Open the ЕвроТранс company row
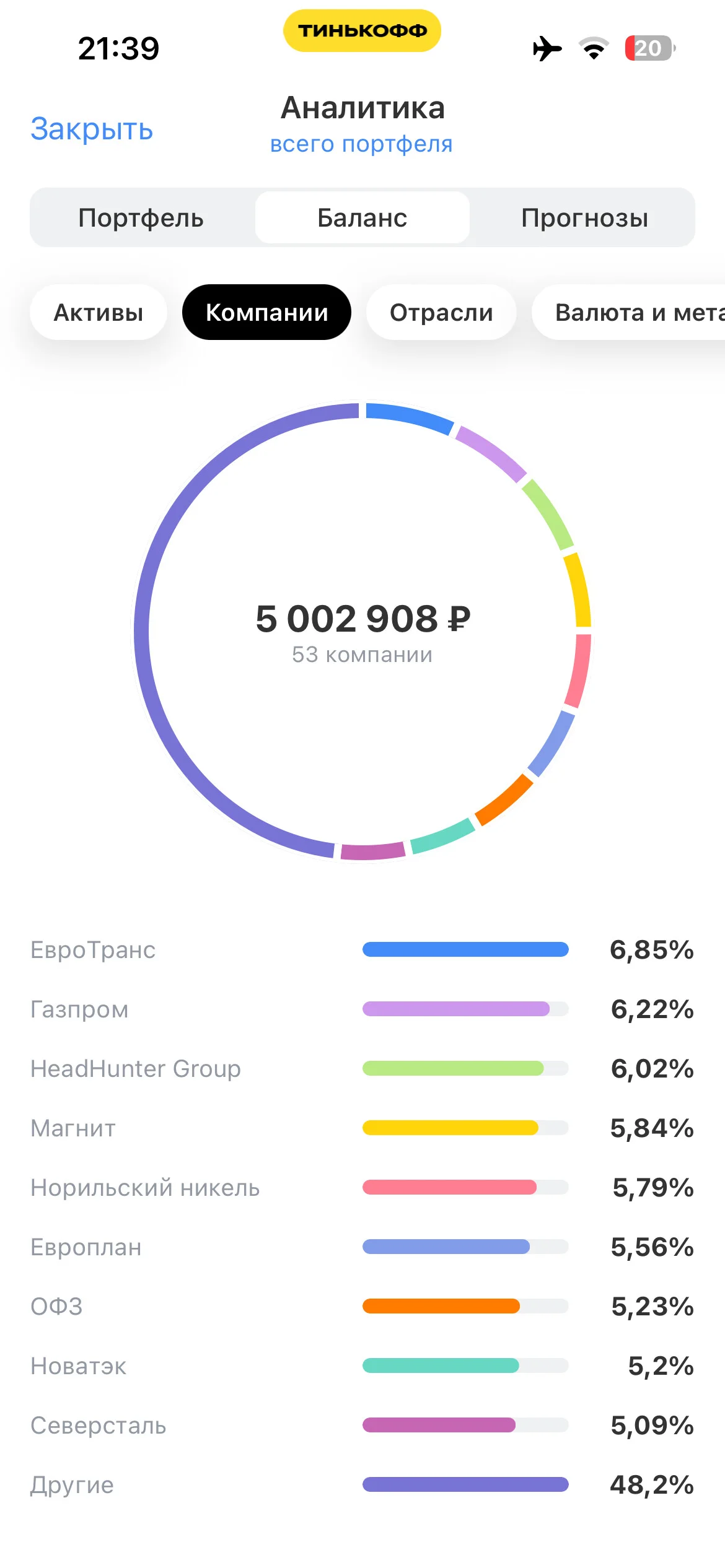The height and width of the screenshot is (1568, 725). click(x=362, y=949)
